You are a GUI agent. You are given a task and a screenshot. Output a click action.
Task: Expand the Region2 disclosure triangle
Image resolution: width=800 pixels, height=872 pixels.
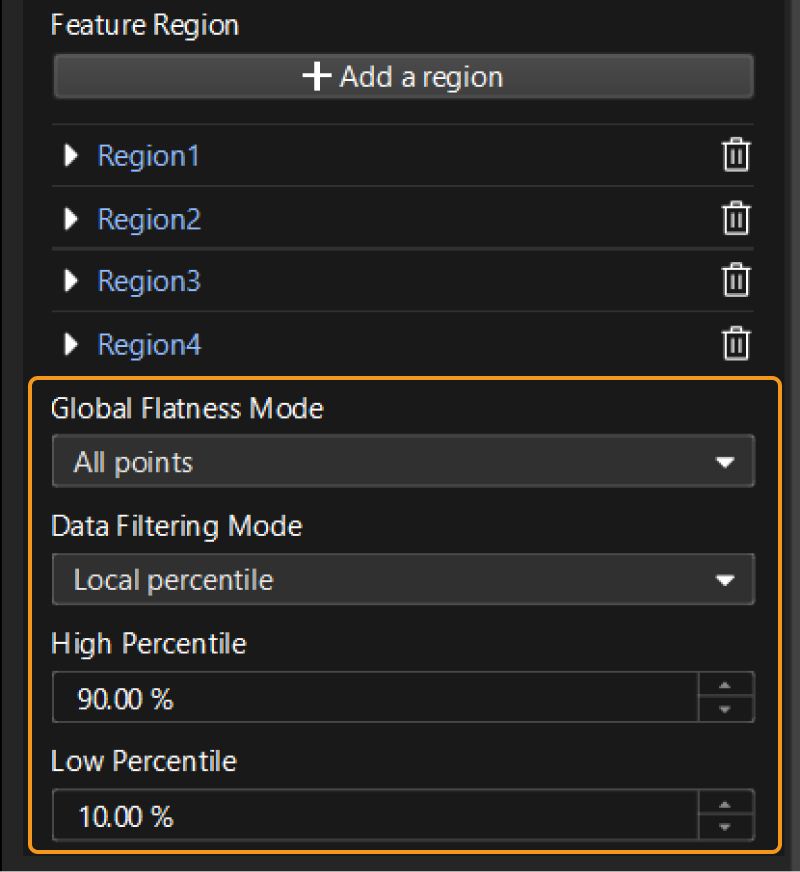(70, 219)
